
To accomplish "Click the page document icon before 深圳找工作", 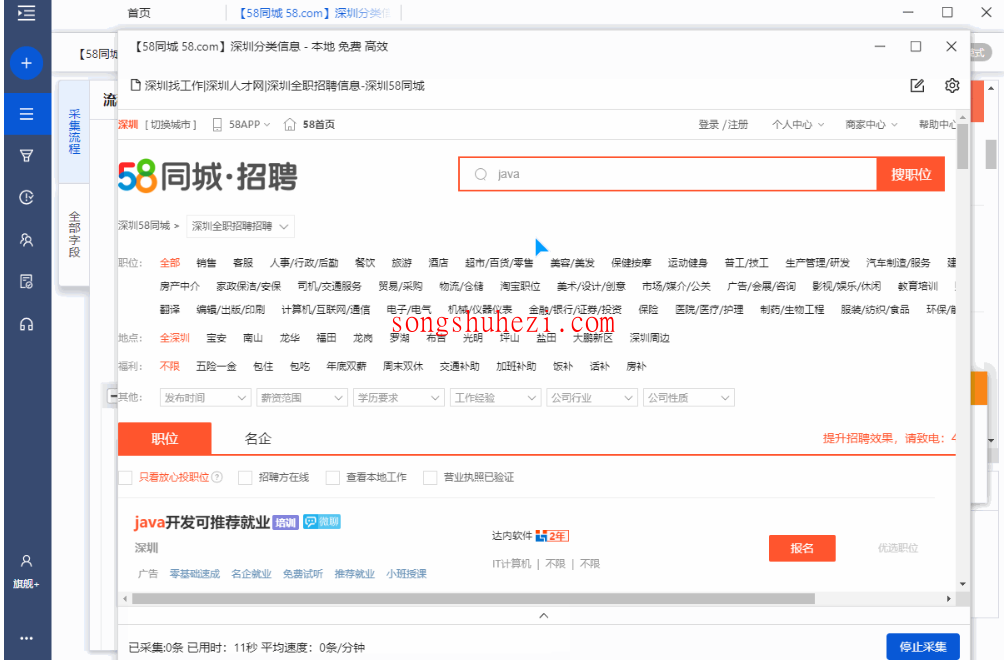I will [136, 85].
